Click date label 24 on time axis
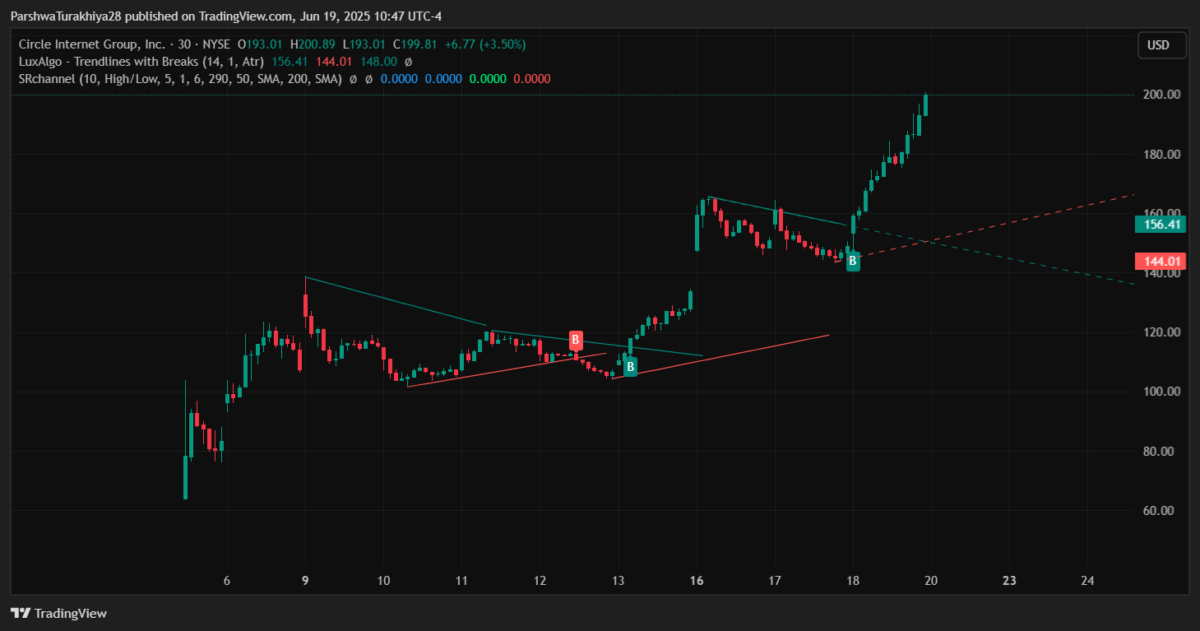Image resolution: width=1200 pixels, height=631 pixels. pos(1088,581)
